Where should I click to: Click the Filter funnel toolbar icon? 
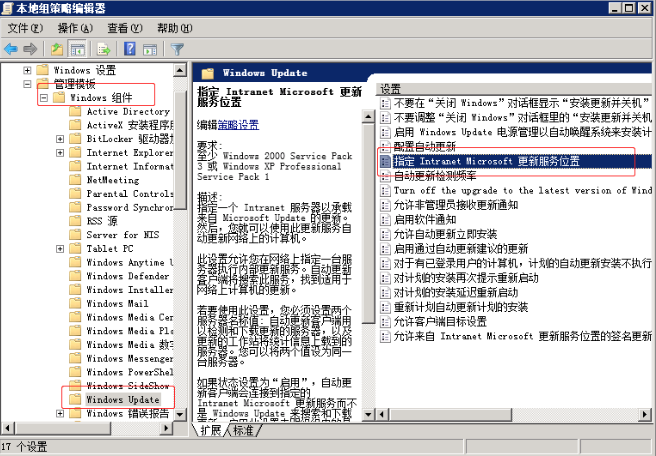point(178,48)
